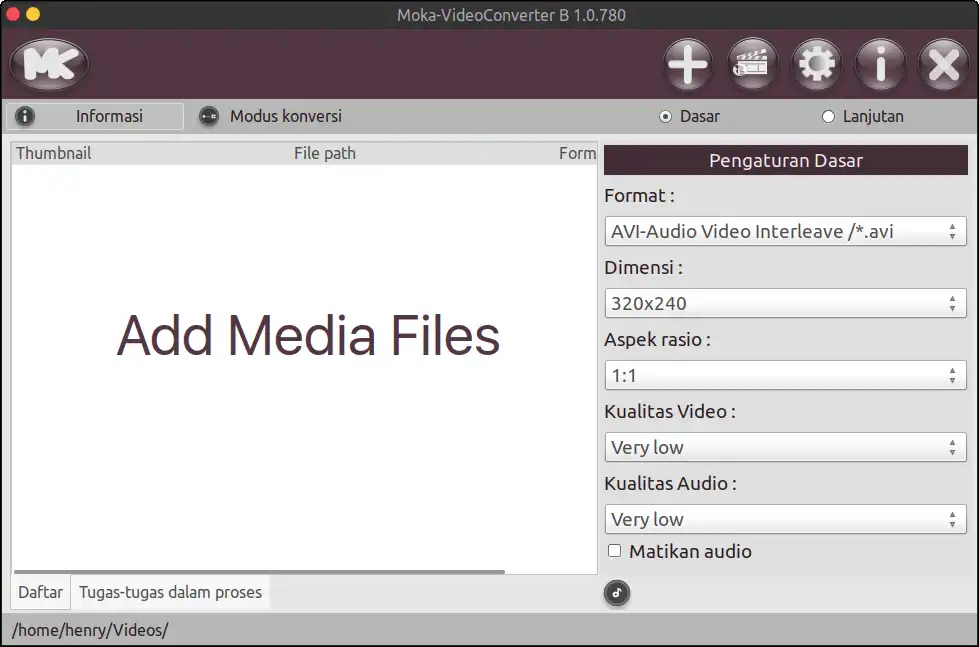Click the Add Media Files placeholder area
The image size is (979, 647).
click(308, 335)
